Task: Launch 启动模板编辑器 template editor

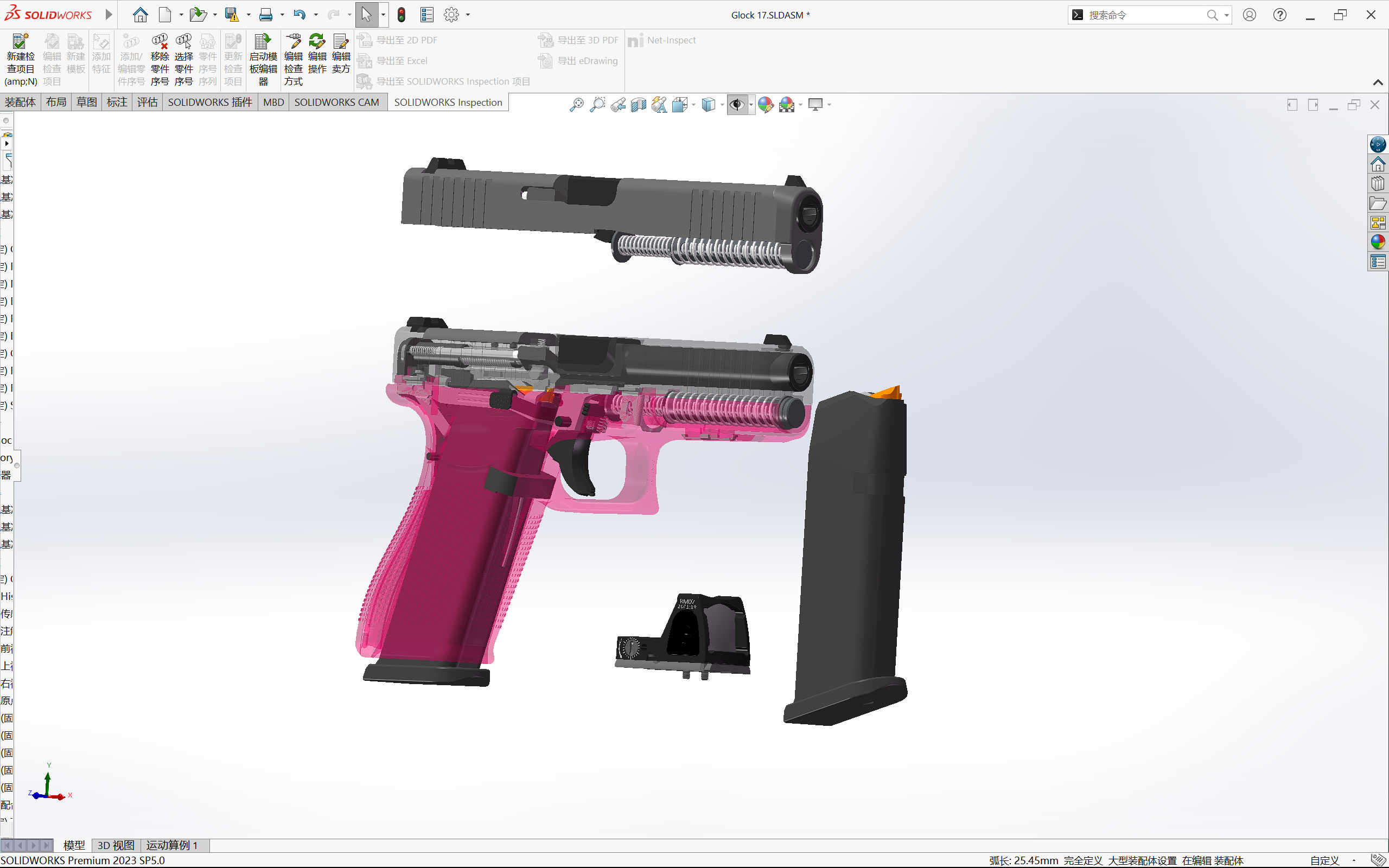Action: click(263, 60)
